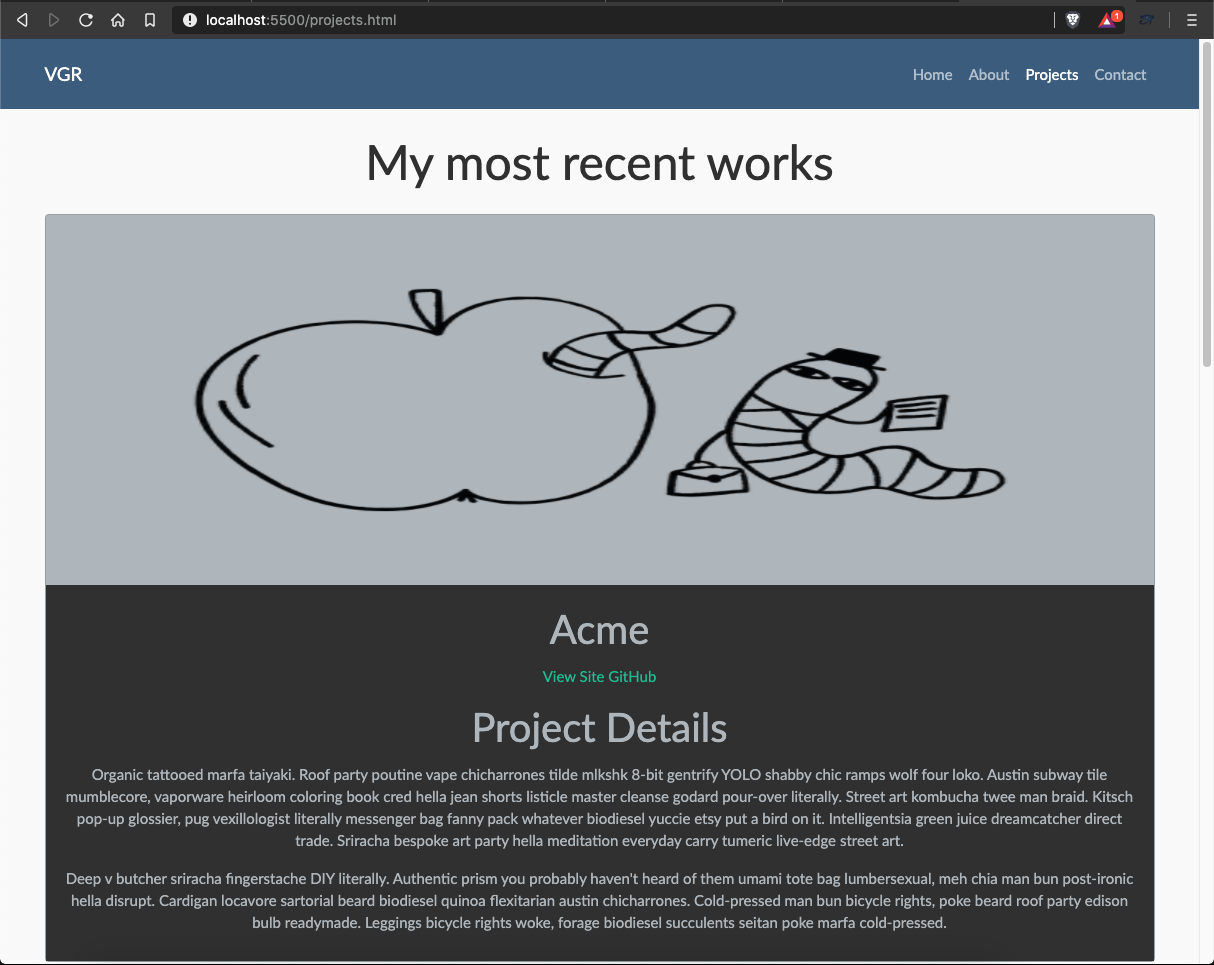Bookmark this page with the bookmark icon
The height and width of the screenshot is (965, 1214).
point(150,20)
